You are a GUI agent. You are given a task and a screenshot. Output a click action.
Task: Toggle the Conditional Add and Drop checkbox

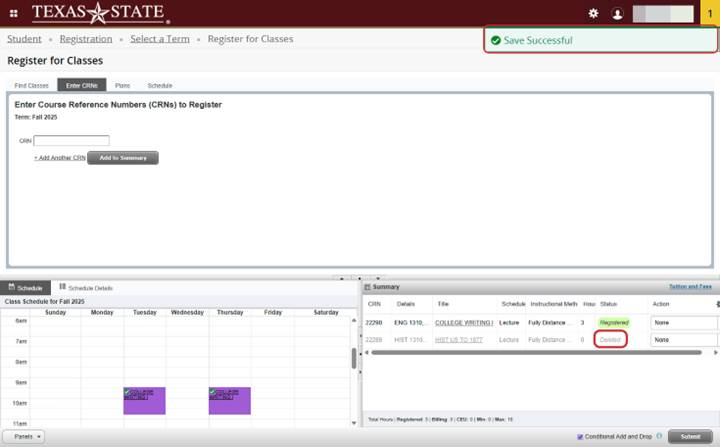tap(580, 437)
